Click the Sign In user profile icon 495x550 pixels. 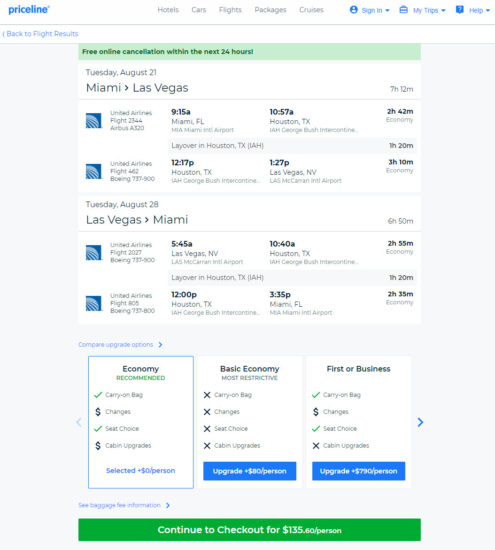click(x=354, y=10)
